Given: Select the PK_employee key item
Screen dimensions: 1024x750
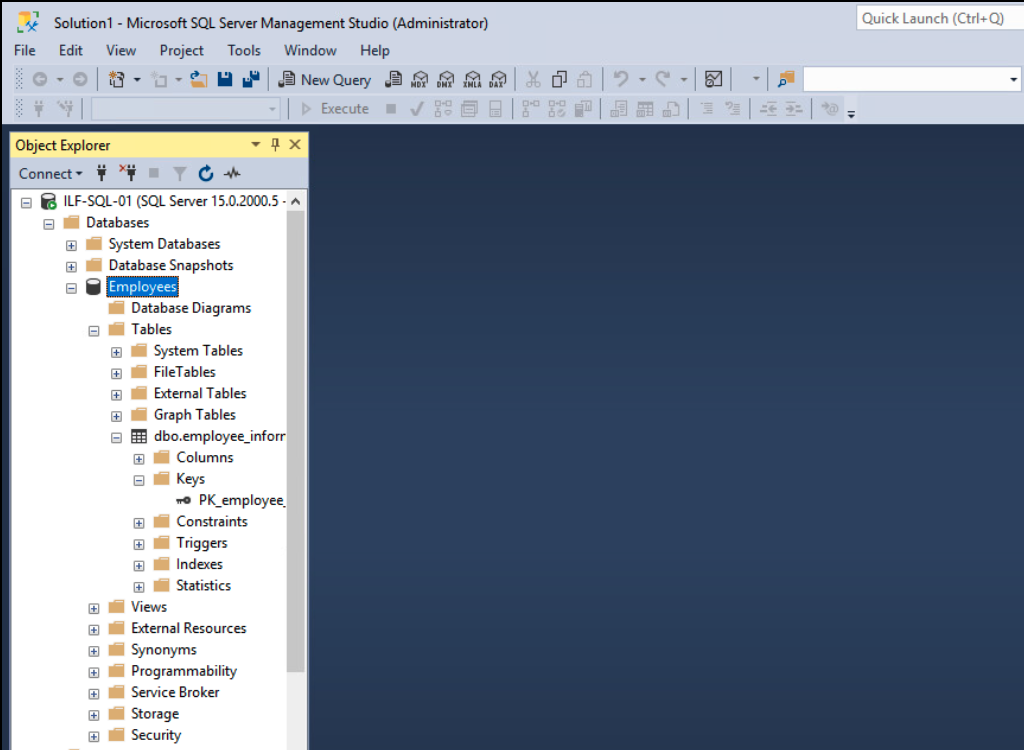Looking at the screenshot, I should [240, 500].
